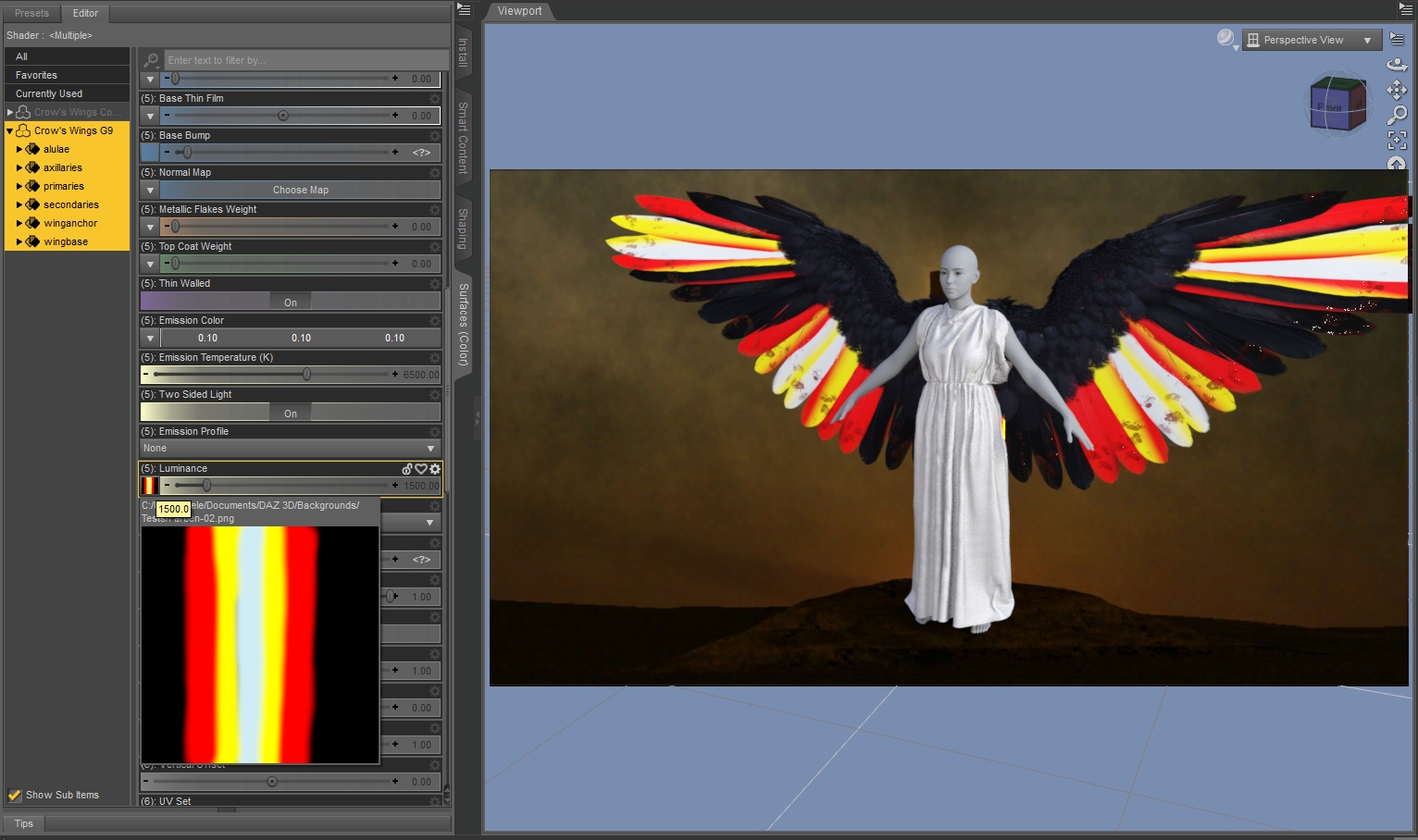Screen dimensions: 1418x840
Task: Select the winganchor surface in the tree
Action: click(70, 223)
